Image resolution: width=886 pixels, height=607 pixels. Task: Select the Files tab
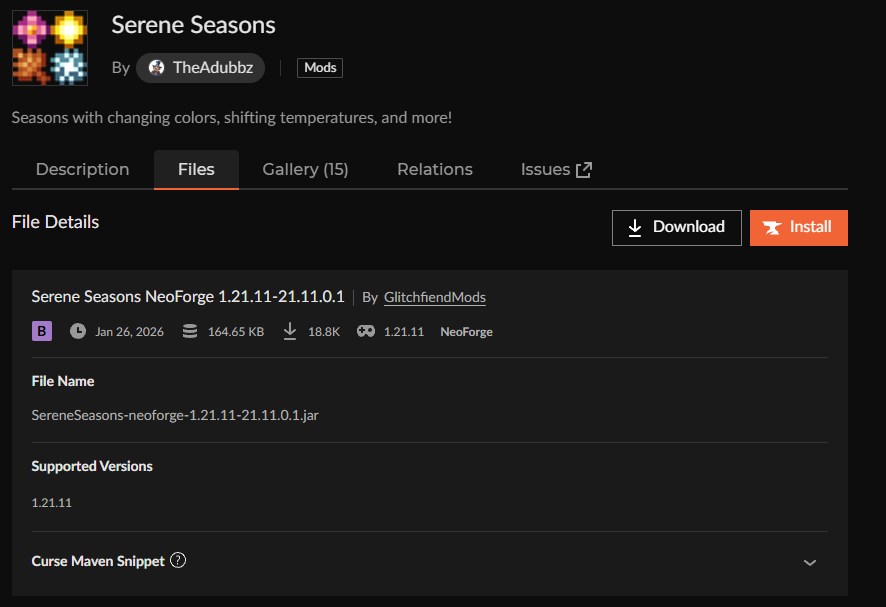pos(196,170)
